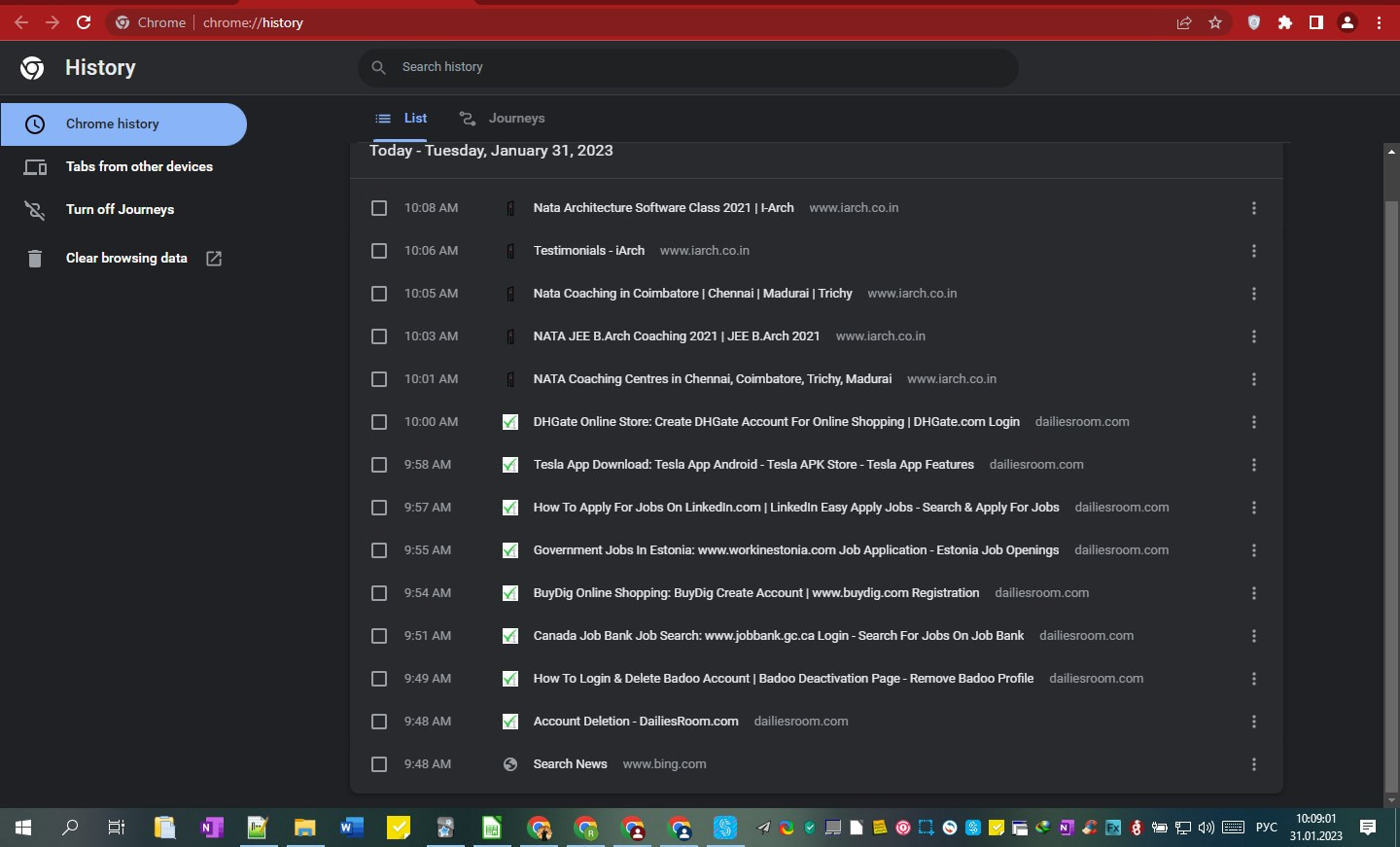This screenshot has width=1400, height=847.
Task: Go back using the browser back arrow
Action: tap(21, 22)
